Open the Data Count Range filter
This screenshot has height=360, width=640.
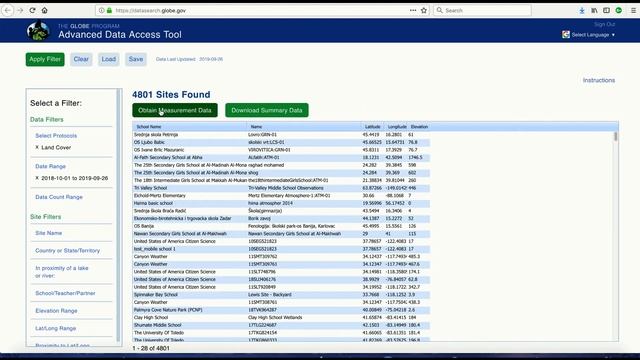click(x=59, y=197)
